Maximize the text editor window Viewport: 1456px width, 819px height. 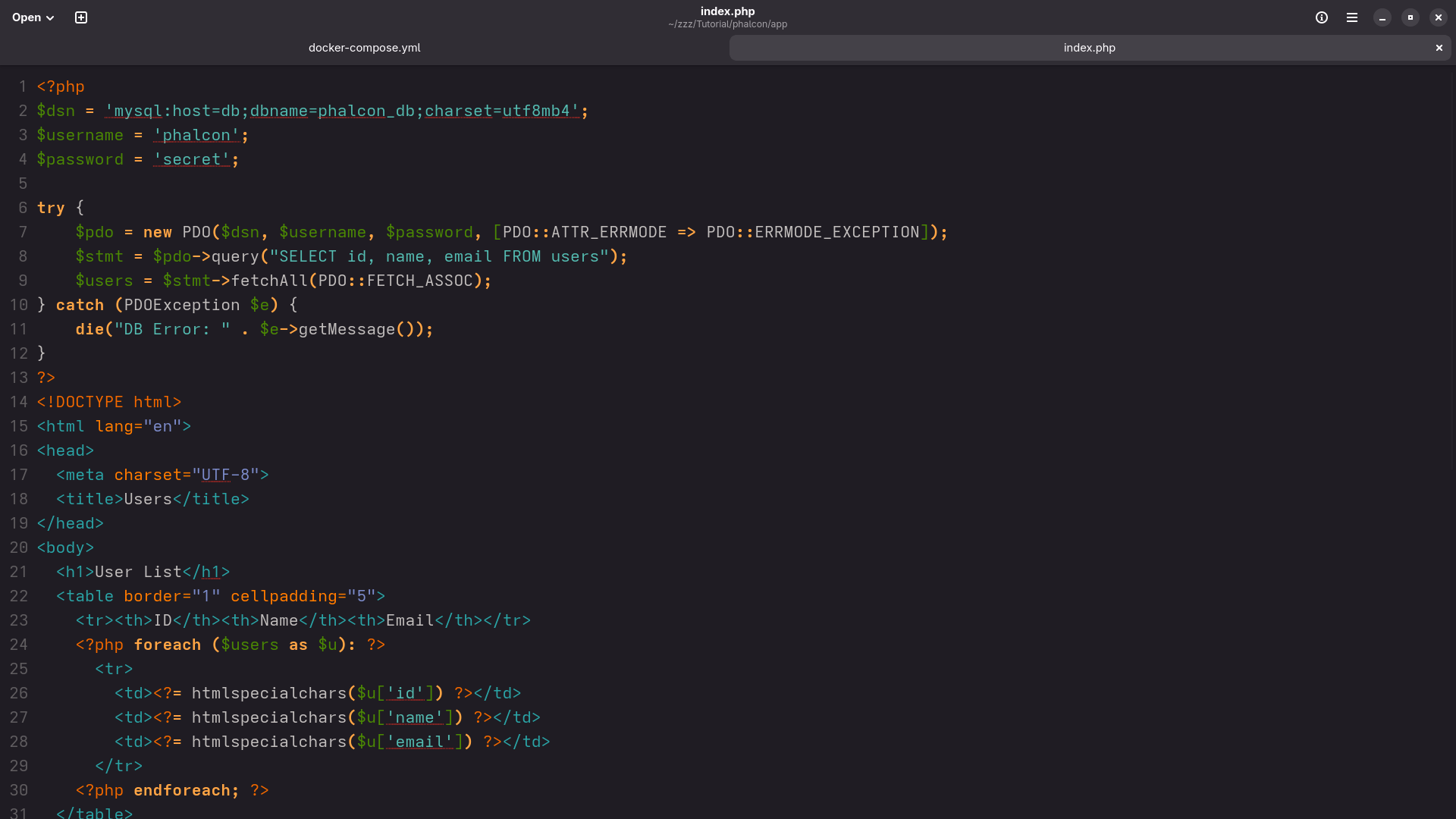tap(1410, 17)
